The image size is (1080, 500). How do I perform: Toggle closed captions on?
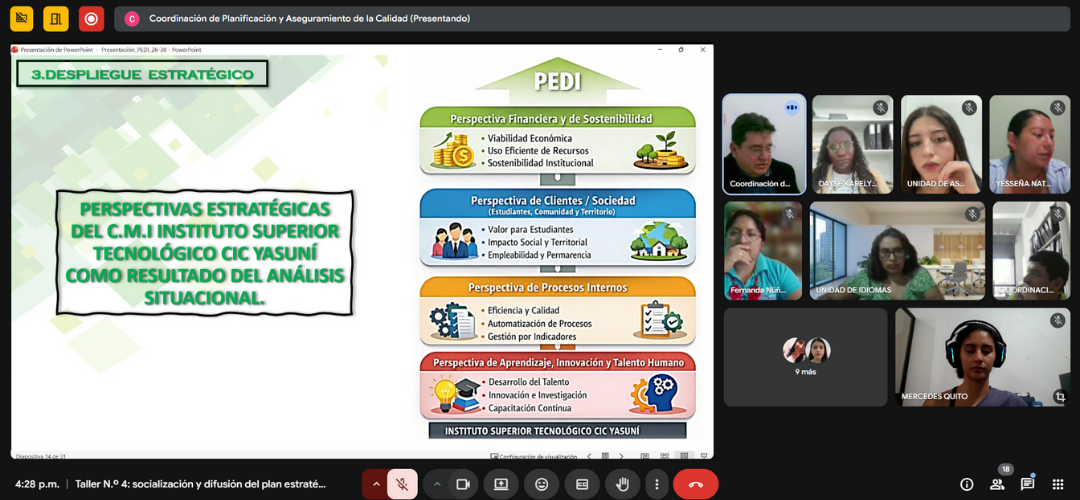click(x=582, y=484)
